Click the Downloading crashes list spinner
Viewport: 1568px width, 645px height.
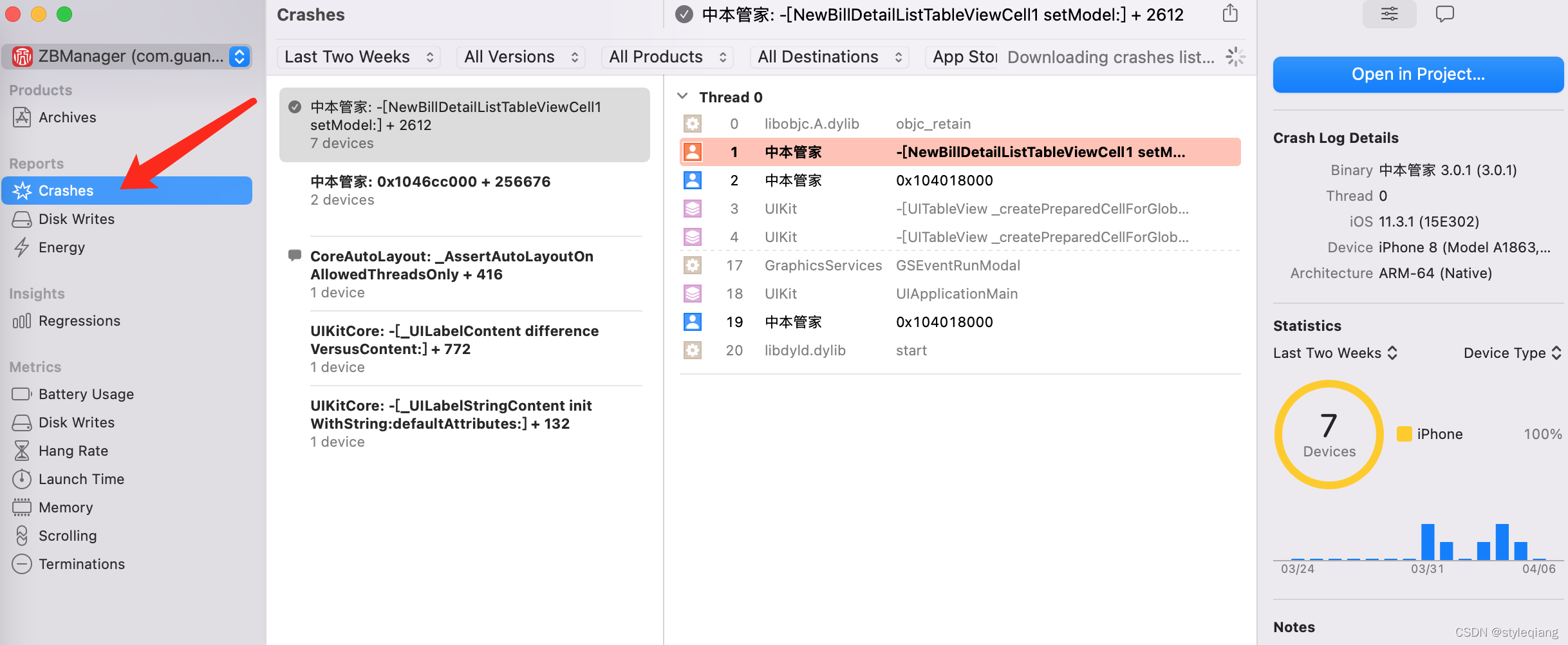point(1235,57)
